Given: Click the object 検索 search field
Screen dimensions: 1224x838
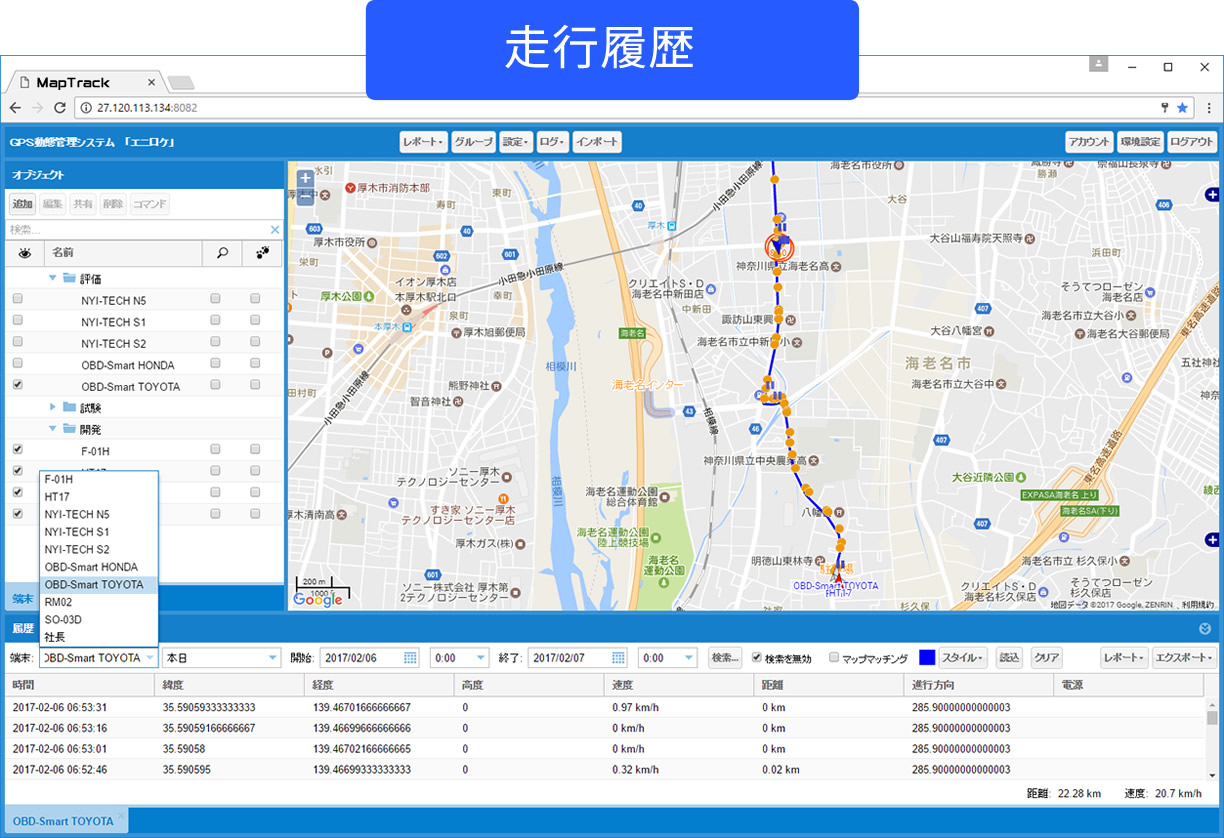Looking at the screenshot, I should point(138,230).
